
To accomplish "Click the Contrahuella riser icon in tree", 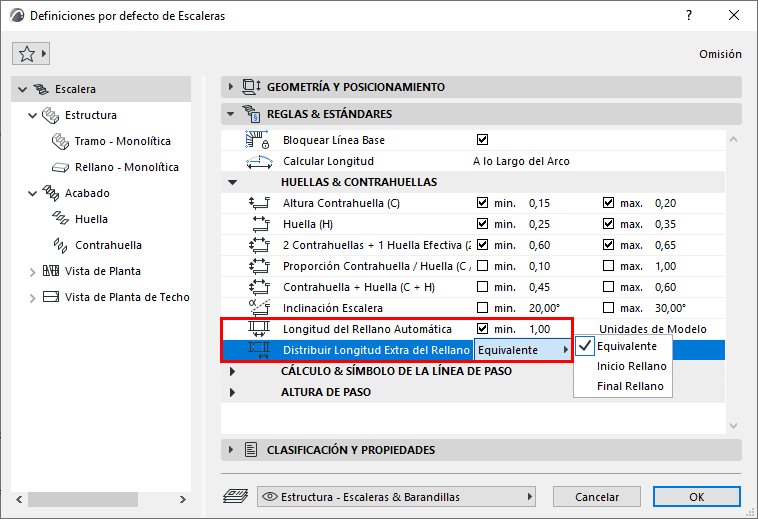I will [60, 245].
